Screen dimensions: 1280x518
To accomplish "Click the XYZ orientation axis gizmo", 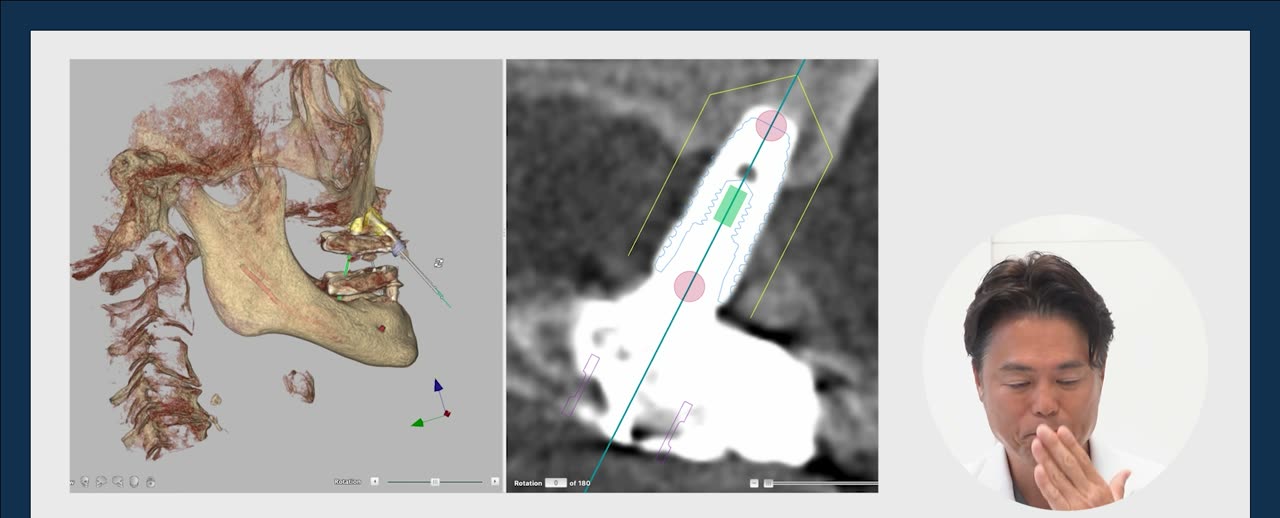I will coord(432,404).
